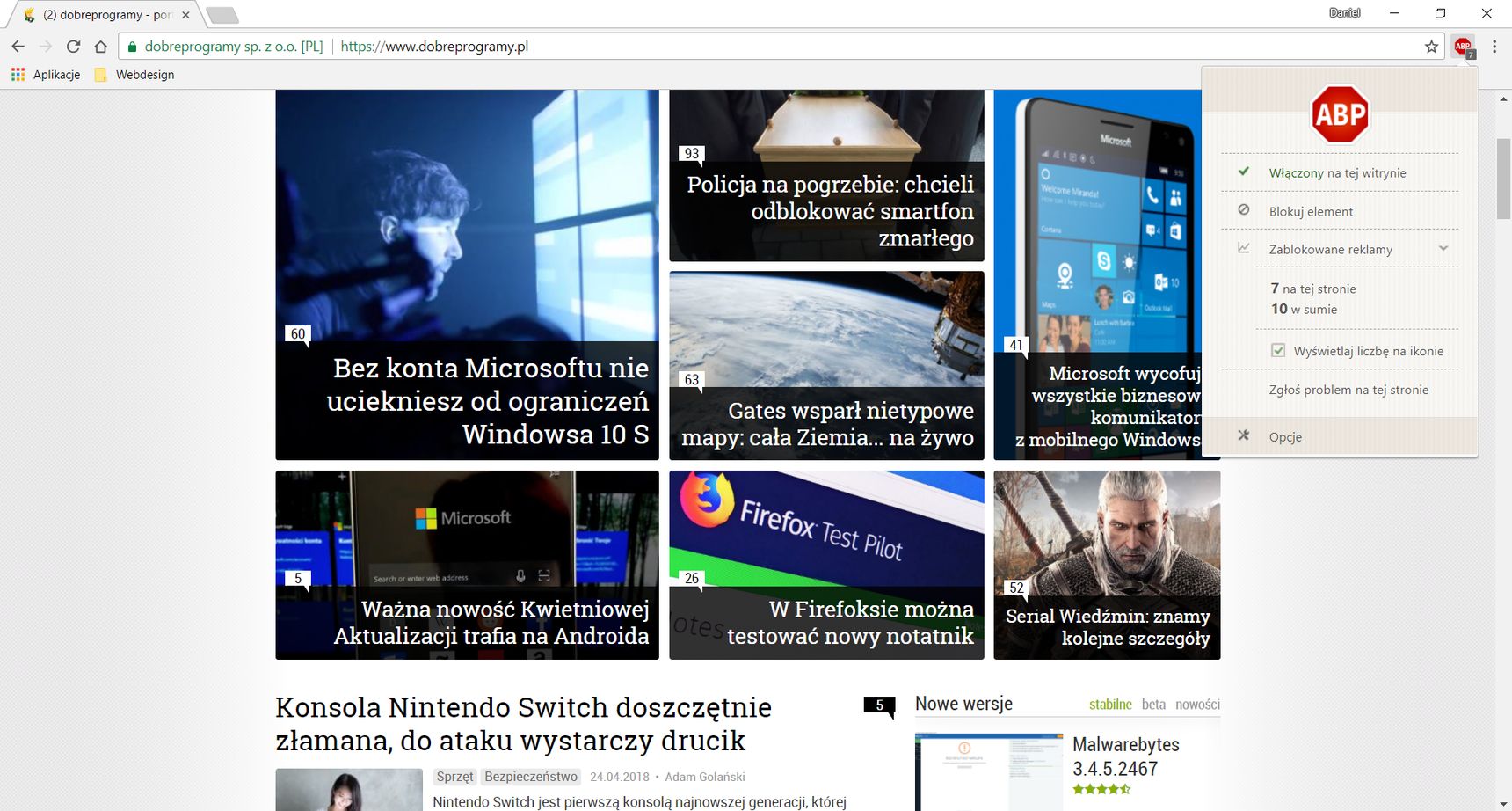Open article Gates wsparł nietypowe mapy
1512x811 pixels.
pyautogui.click(x=827, y=424)
